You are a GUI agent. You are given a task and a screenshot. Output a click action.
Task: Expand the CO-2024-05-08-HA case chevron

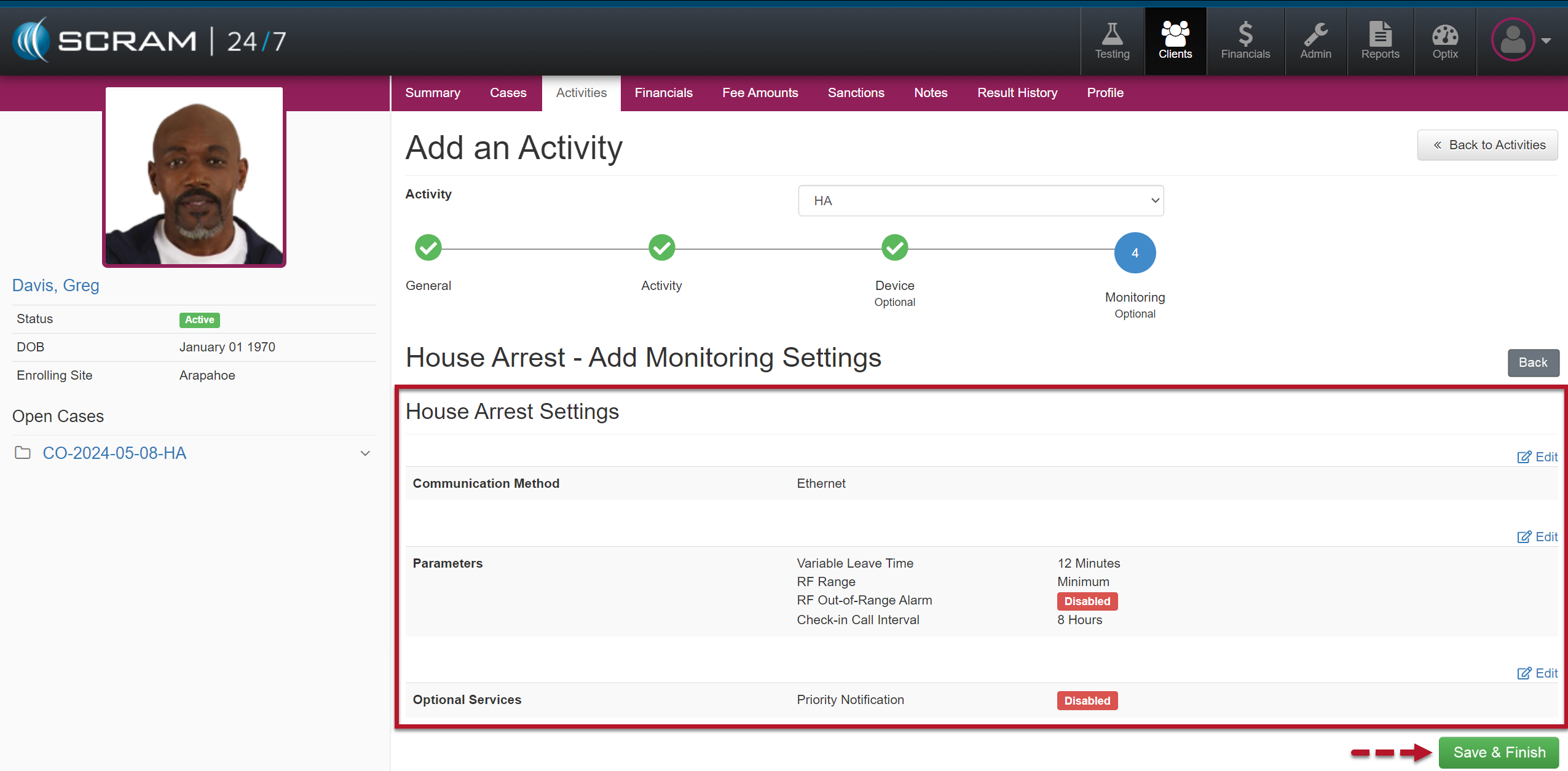pos(365,453)
